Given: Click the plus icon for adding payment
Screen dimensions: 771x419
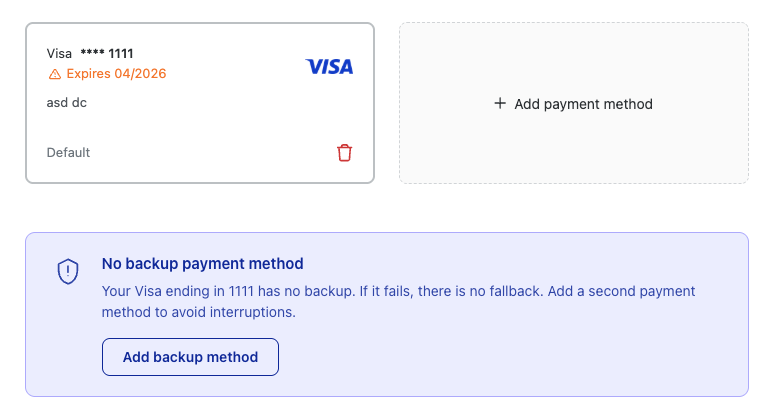Looking at the screenshot, I should [500, 103].
